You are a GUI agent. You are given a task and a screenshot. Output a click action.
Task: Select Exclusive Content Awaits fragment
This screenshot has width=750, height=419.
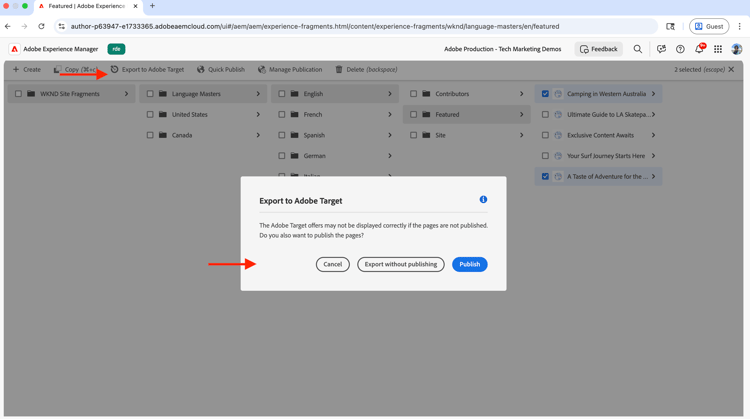click(598, 135)
